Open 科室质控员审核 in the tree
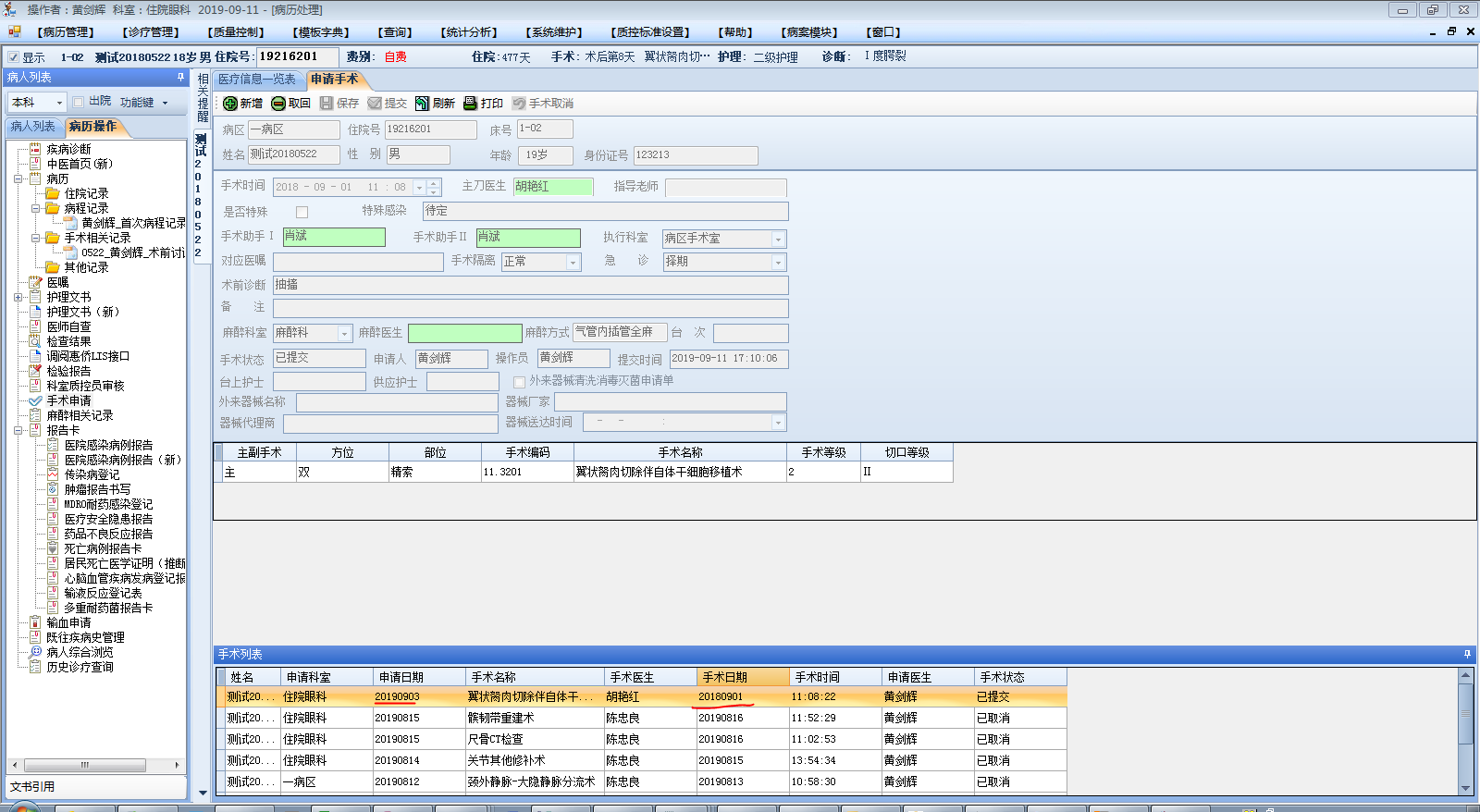Screen dimensions: 1480x812 pos(85,386)
